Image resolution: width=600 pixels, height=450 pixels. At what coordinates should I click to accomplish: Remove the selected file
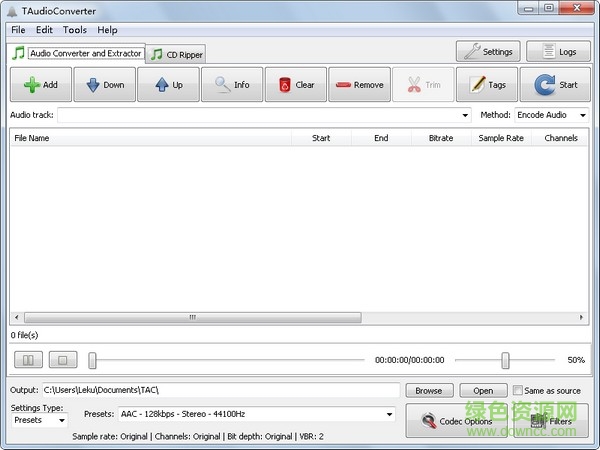click(x=360, y=85)
